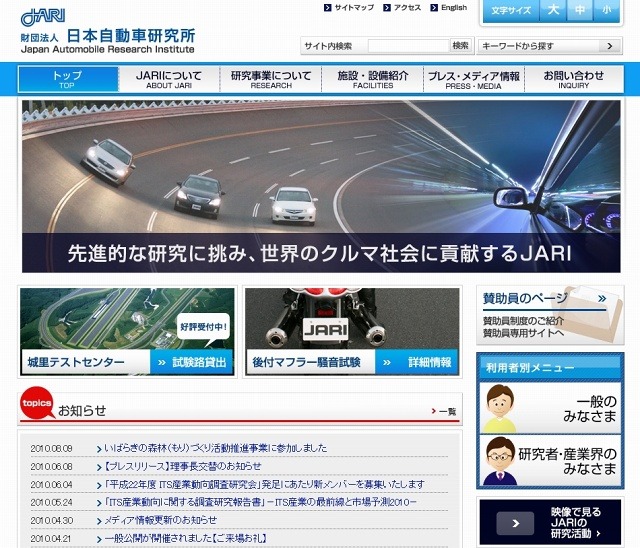Screen dimensions: 640x548
Task: Click date 2010.05.24 in news list
Action: pyautogui.click(x=51, y=503)
